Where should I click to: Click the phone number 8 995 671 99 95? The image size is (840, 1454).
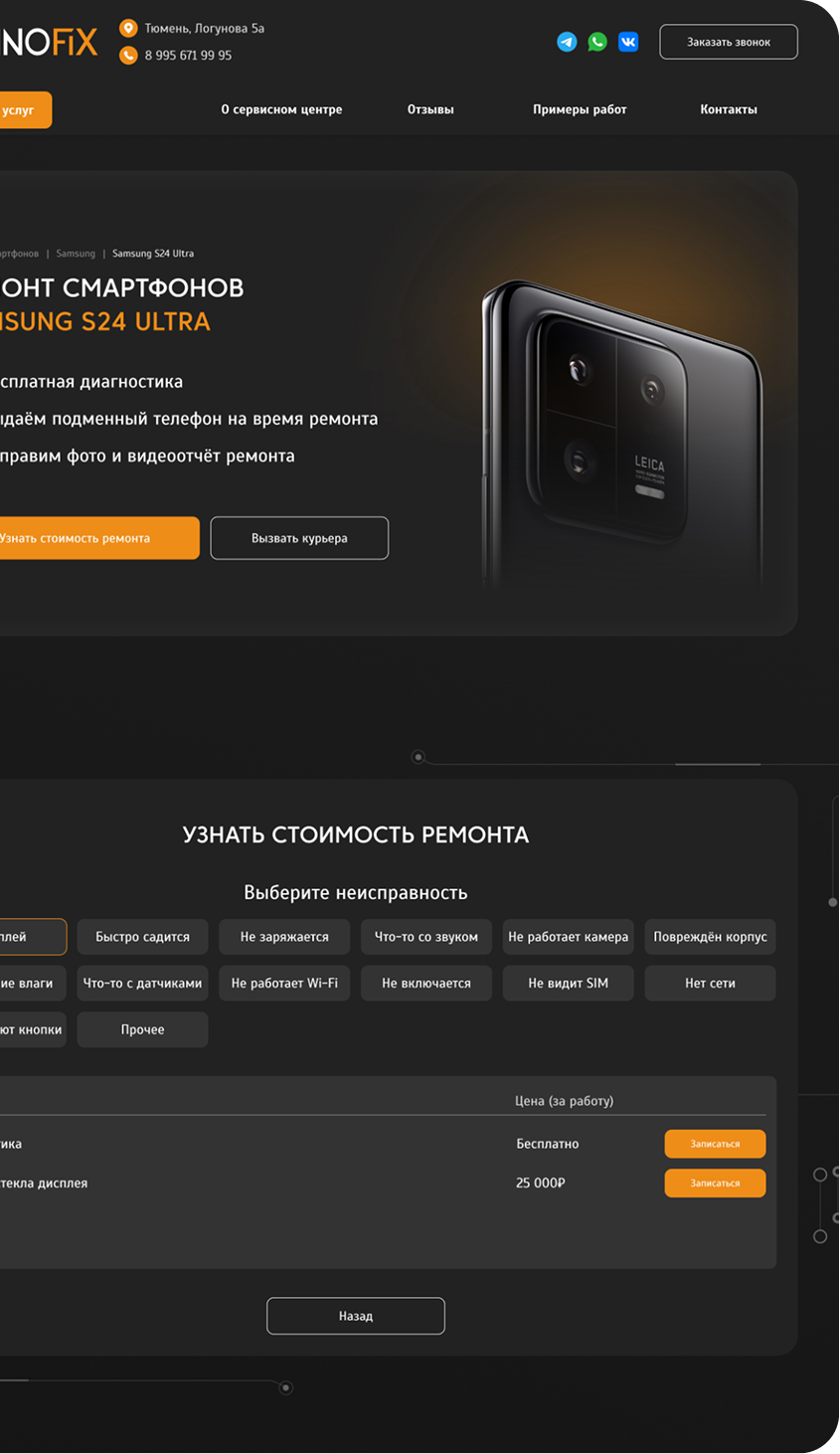pyautogui.click(x=188, y=56)
